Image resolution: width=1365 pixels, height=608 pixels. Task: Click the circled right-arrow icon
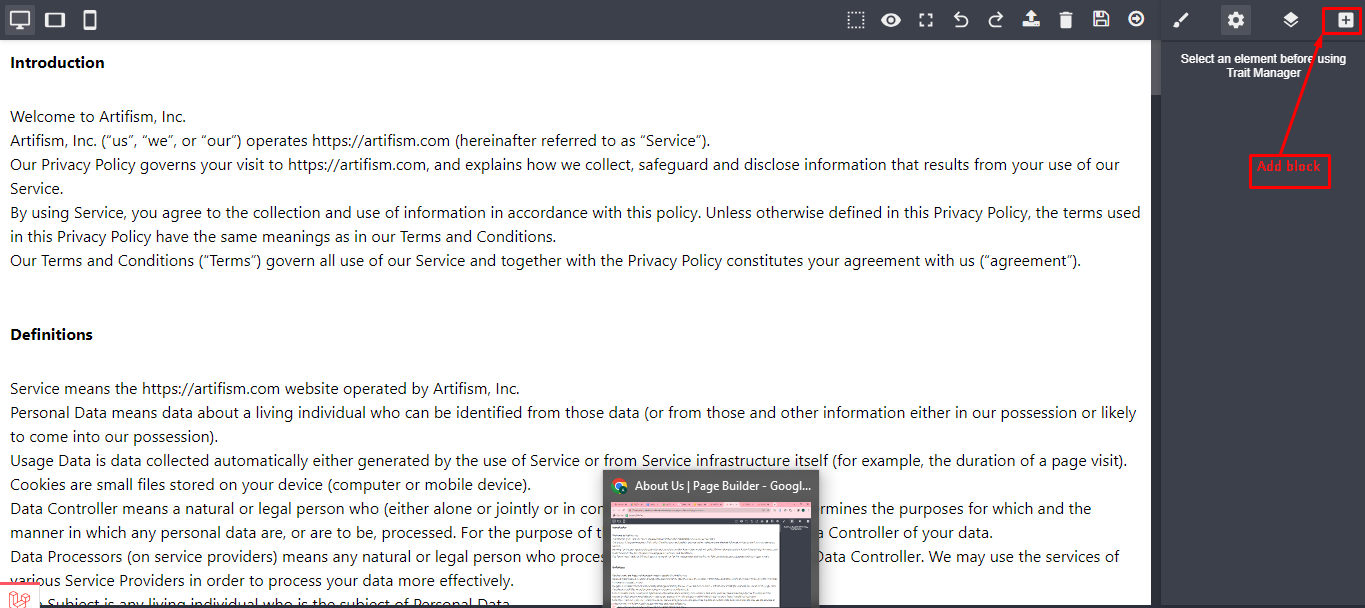[1136, 20]
